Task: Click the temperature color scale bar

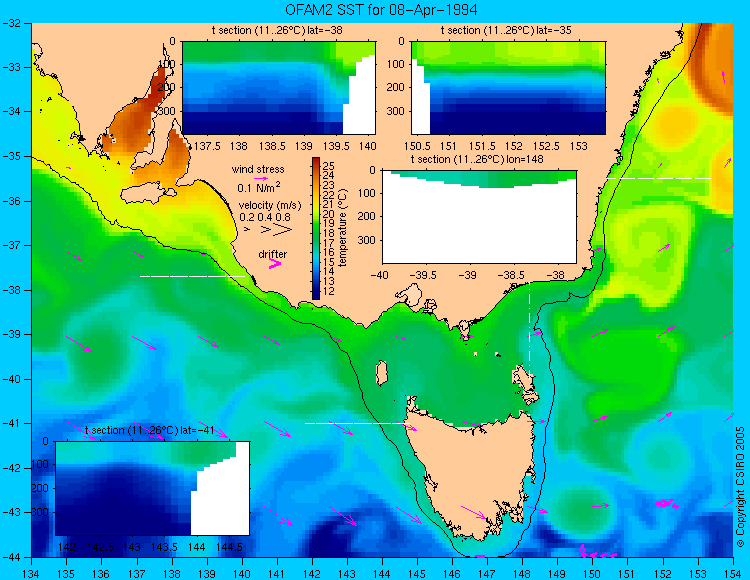Action: [316, 229]
